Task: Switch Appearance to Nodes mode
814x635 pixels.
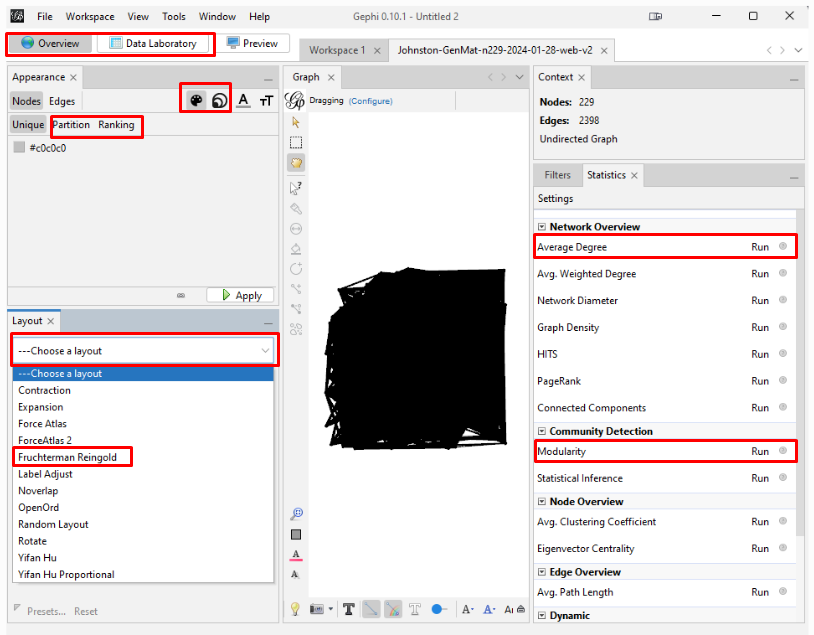Action: pyautogui.click(x=26, y=101)
